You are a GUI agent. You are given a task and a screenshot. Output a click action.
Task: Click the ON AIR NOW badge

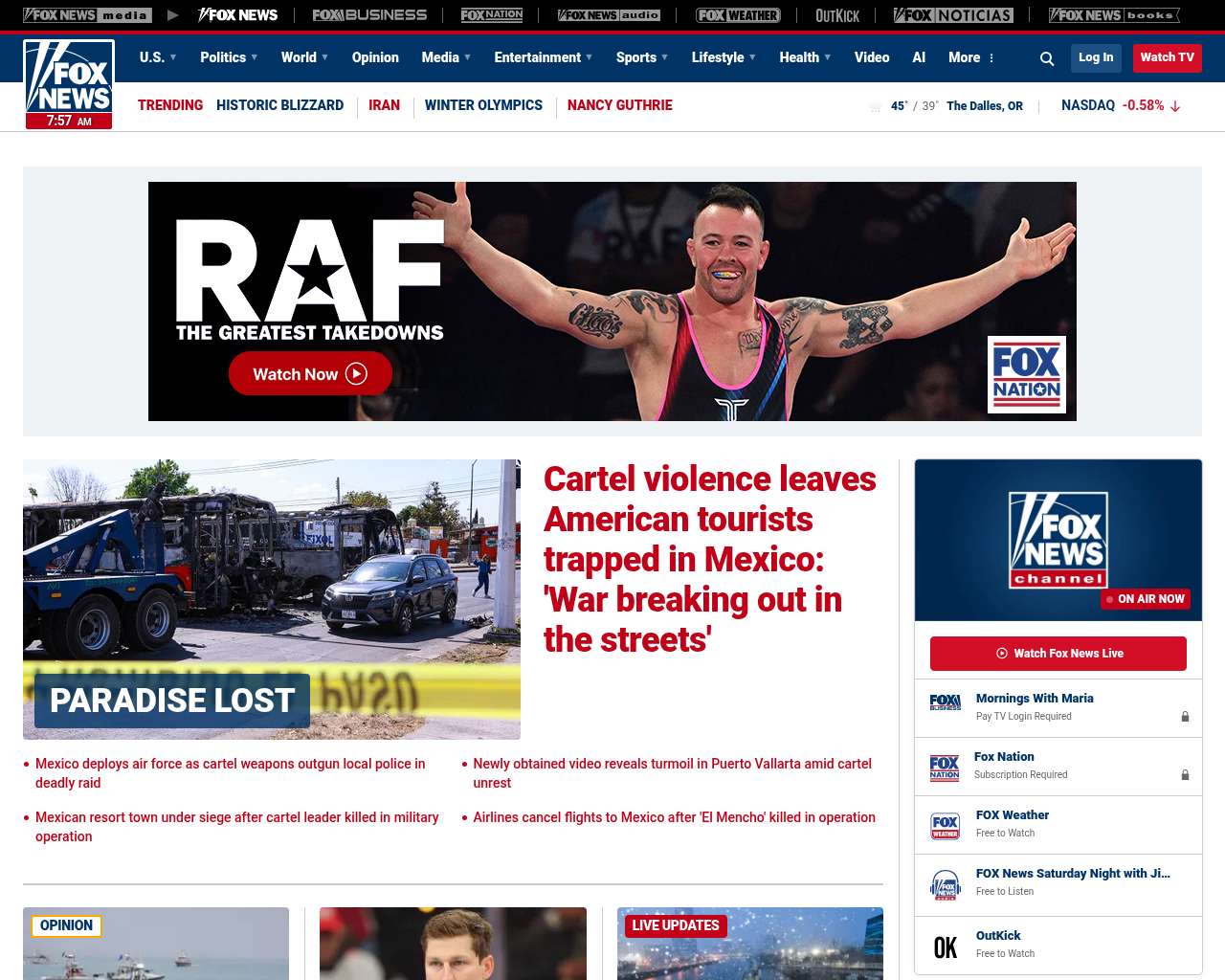[x=1146, y=599]
